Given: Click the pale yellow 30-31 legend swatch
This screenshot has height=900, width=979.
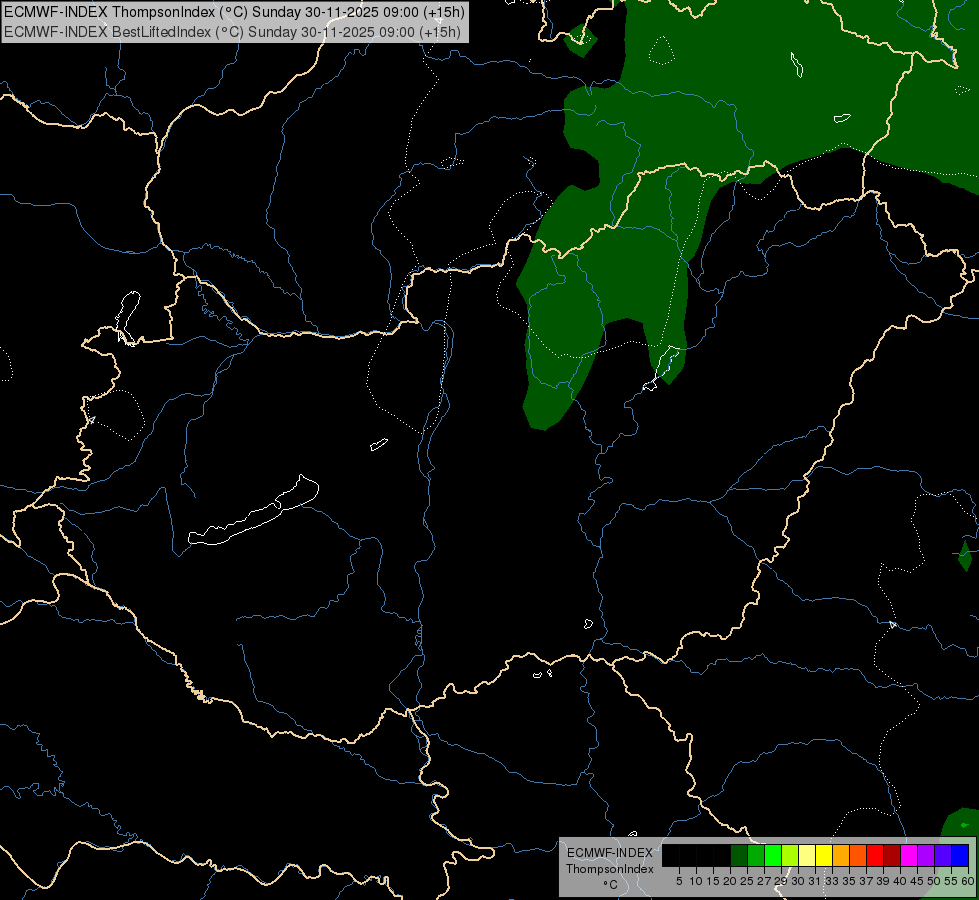Looking at the screenshot, I should point(807,855).
